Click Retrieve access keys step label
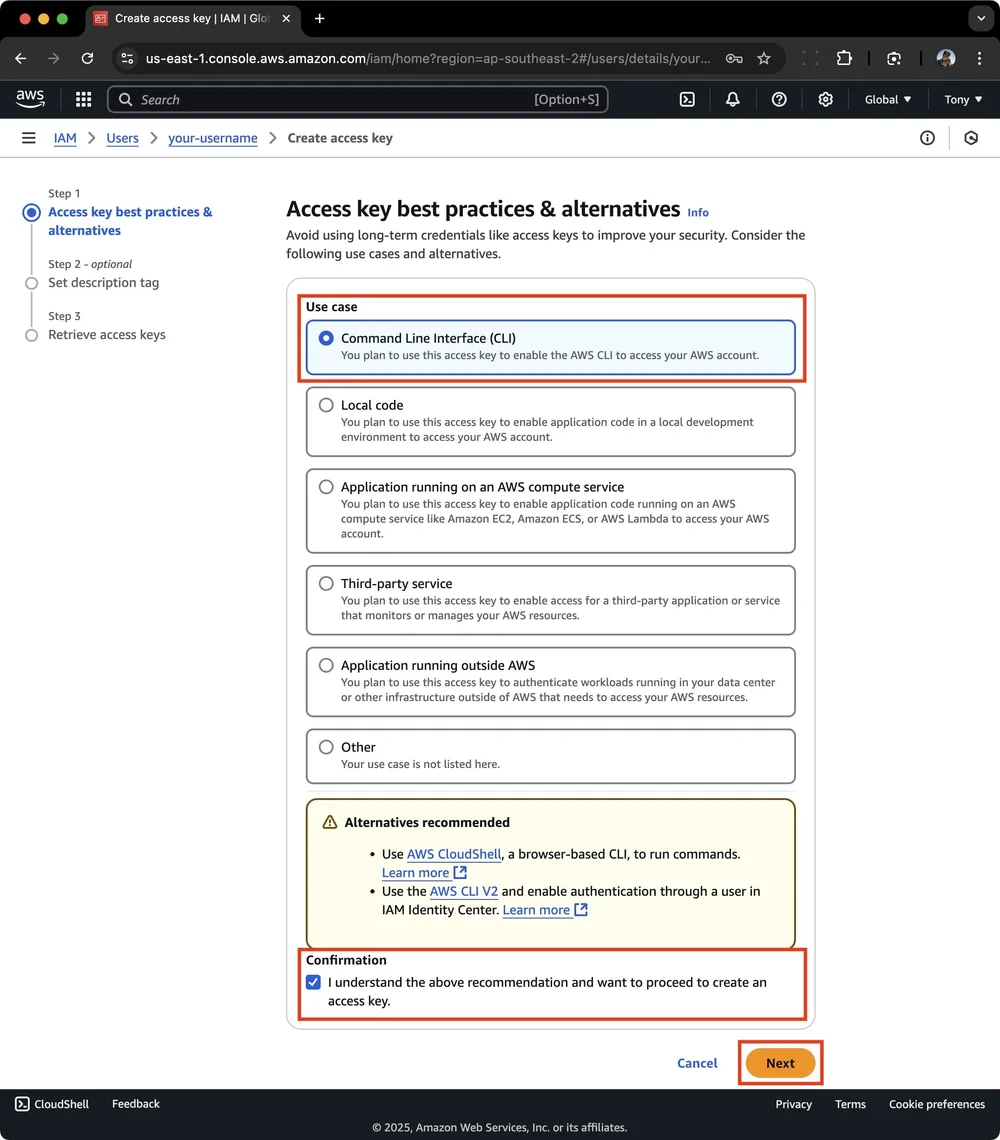This screenshot has height=1140, width=1000. point(107,334)
